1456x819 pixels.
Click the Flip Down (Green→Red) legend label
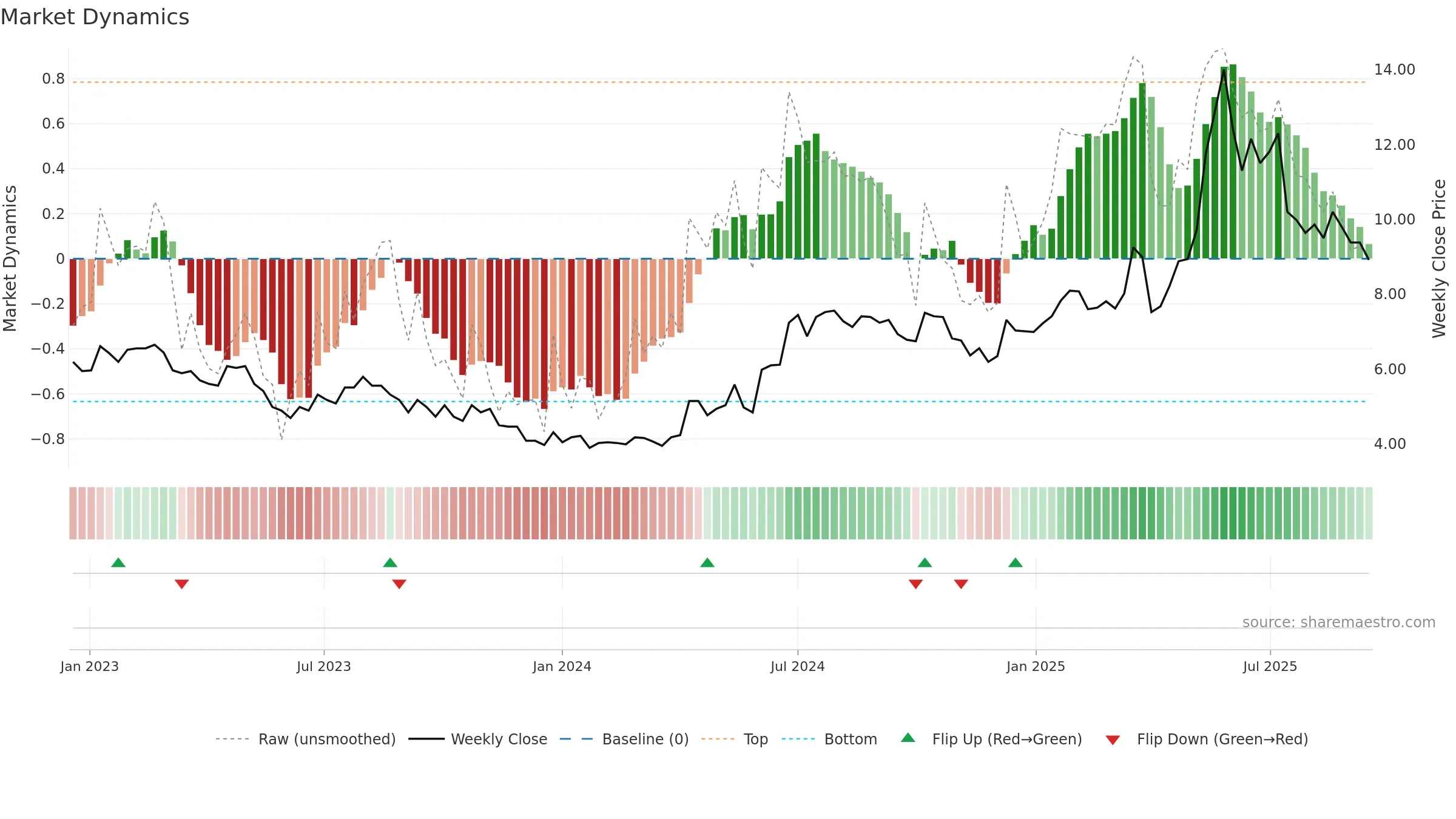(1222, 739)
